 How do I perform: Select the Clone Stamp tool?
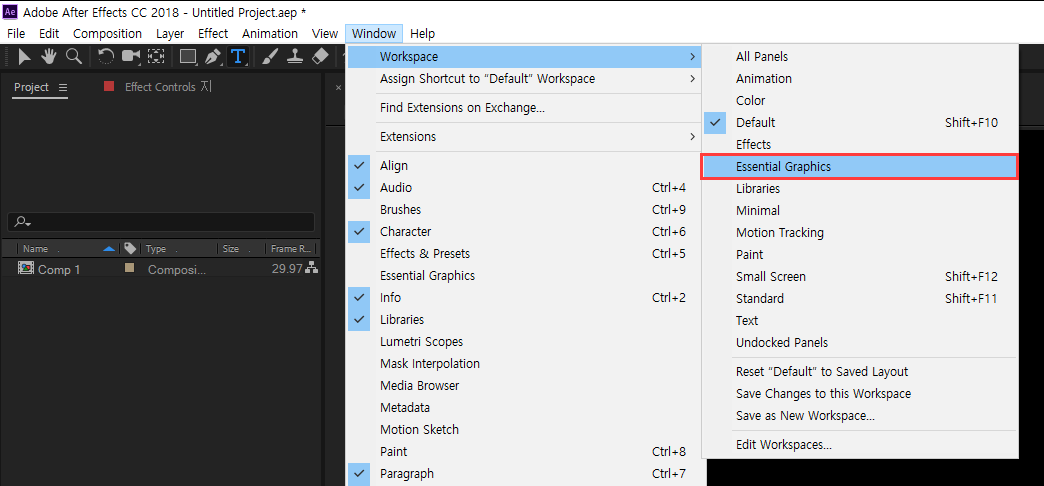pos(295,57)
